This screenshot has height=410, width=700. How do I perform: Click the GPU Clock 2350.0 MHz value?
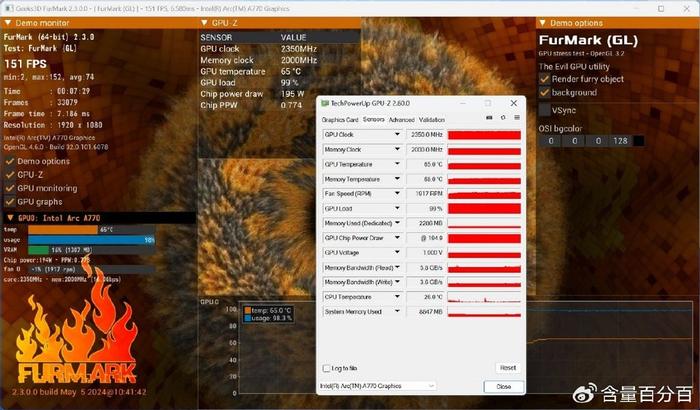coord(426,134)
